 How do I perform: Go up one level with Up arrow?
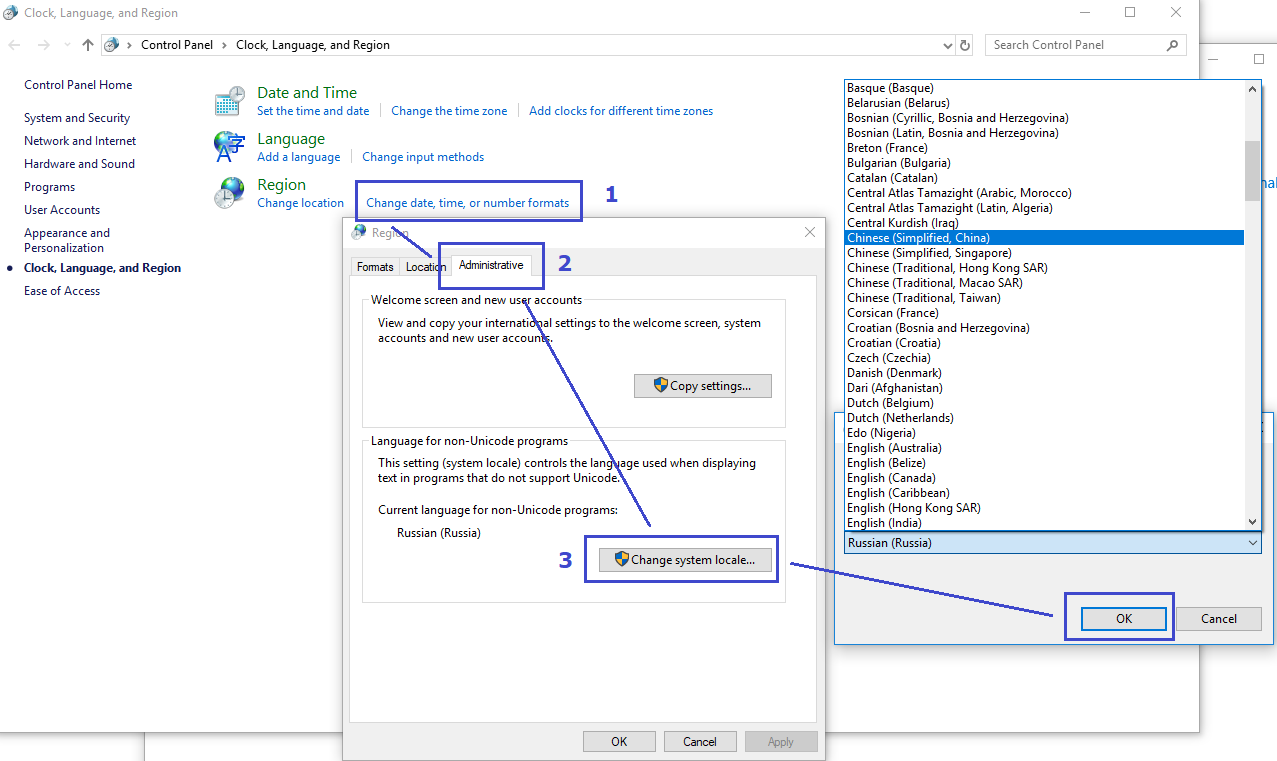coord(88,45)
